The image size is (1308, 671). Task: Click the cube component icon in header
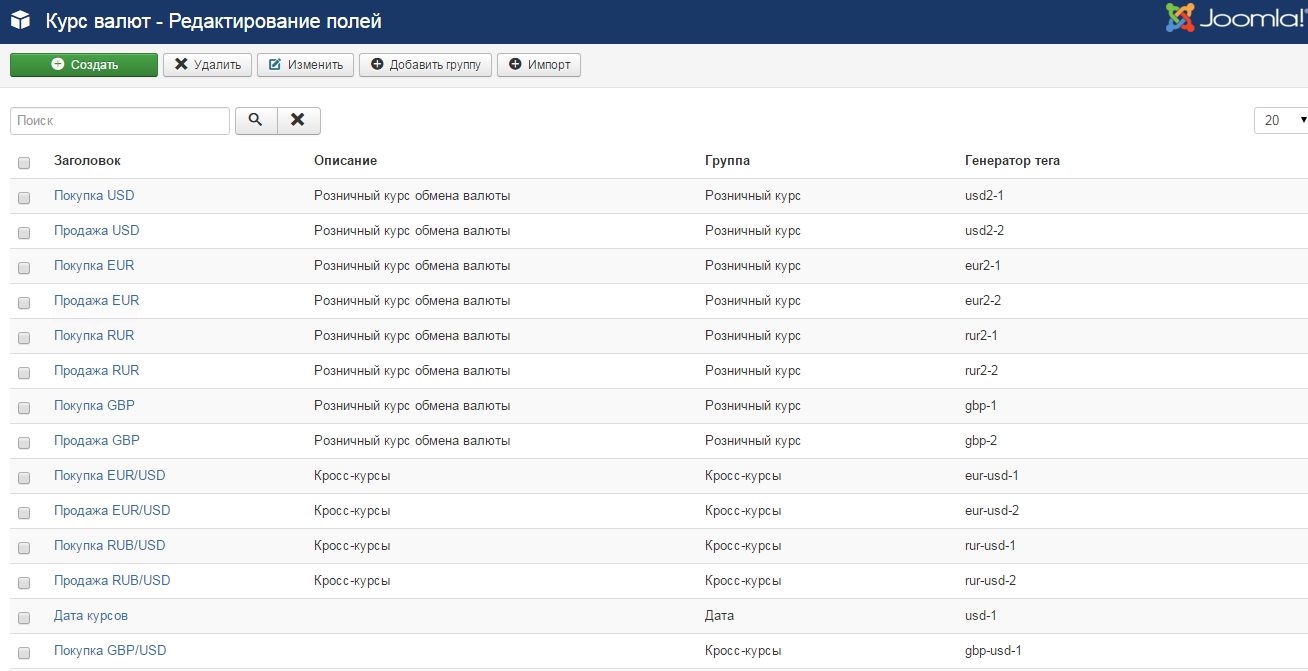coord(20,21)
